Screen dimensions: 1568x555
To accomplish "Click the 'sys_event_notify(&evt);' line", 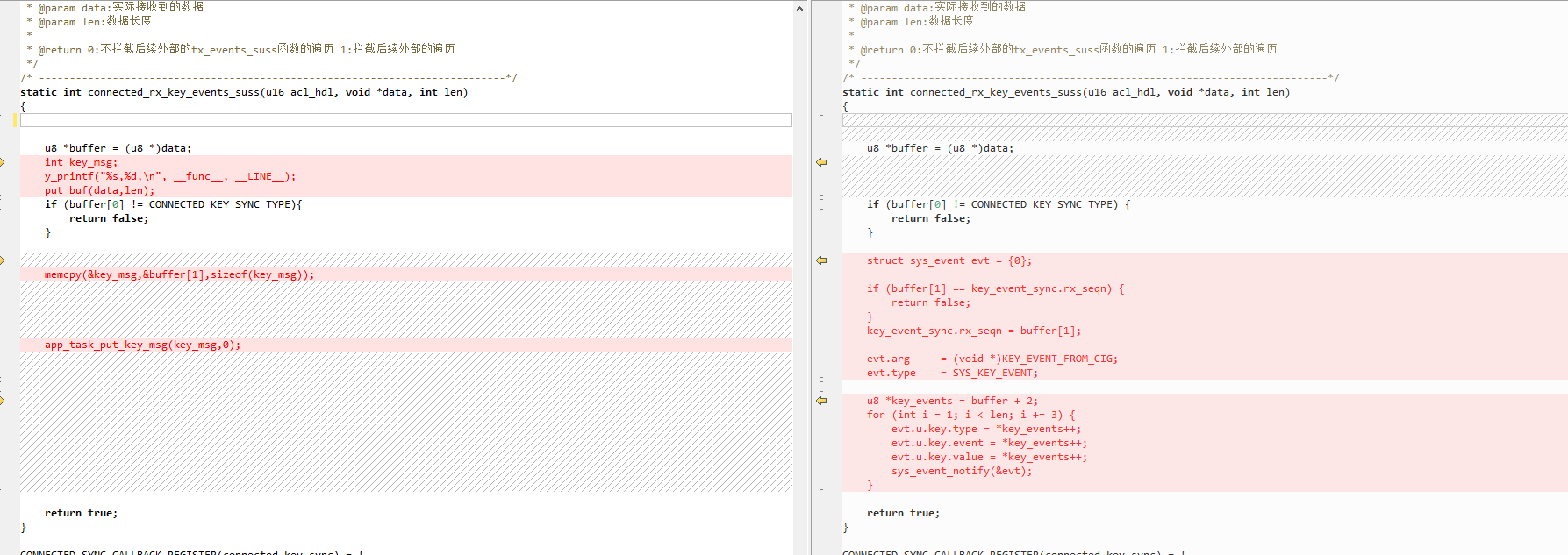I will pos(962,471).
